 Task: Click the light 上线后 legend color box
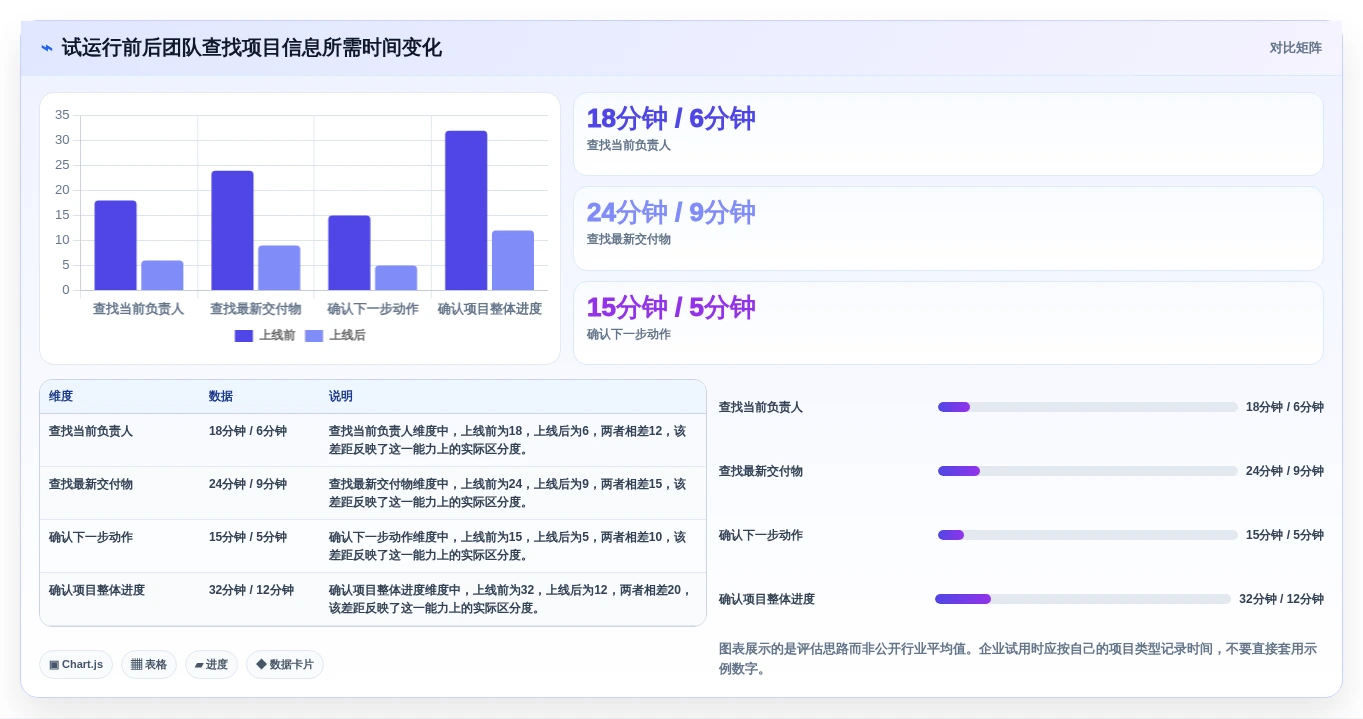(314, 336)
